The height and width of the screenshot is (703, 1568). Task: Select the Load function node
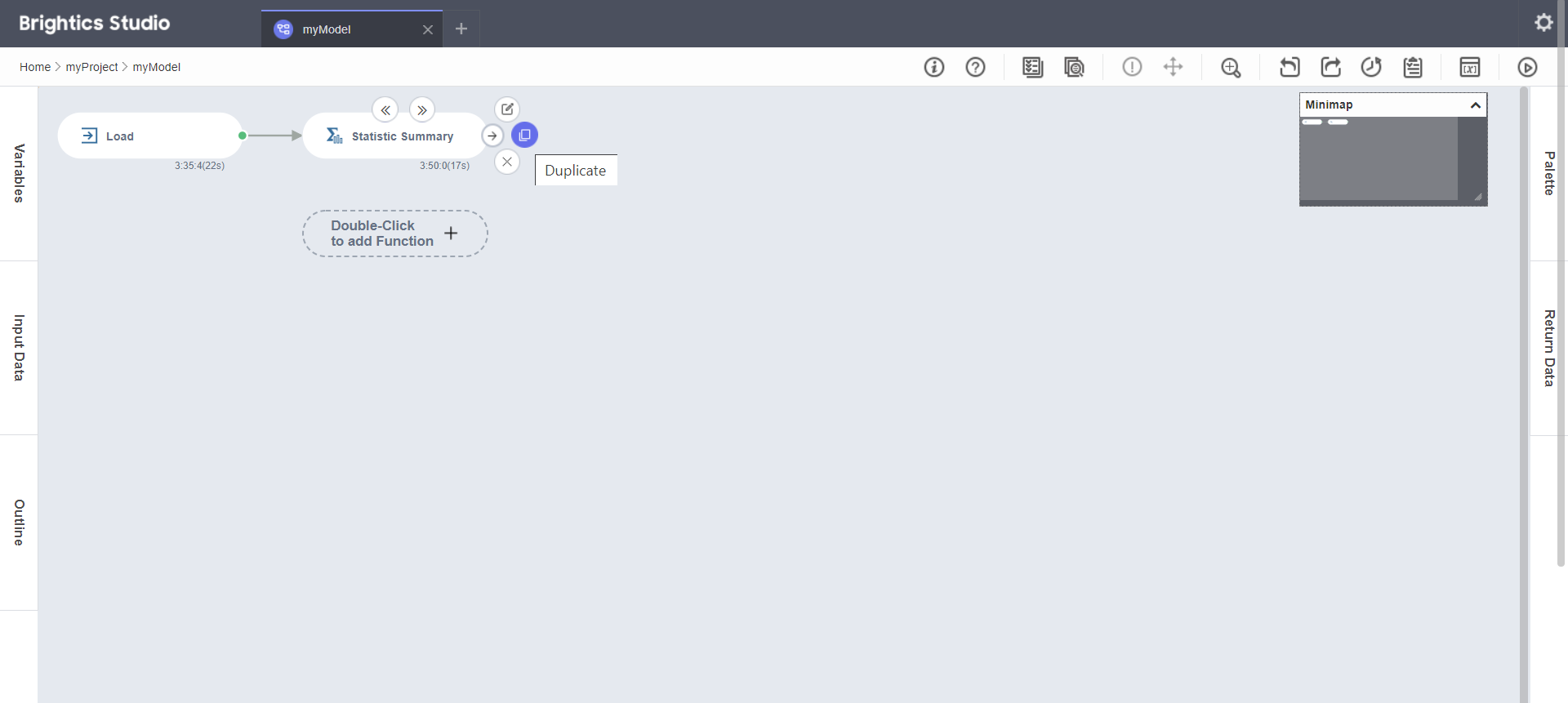[150, 136]
